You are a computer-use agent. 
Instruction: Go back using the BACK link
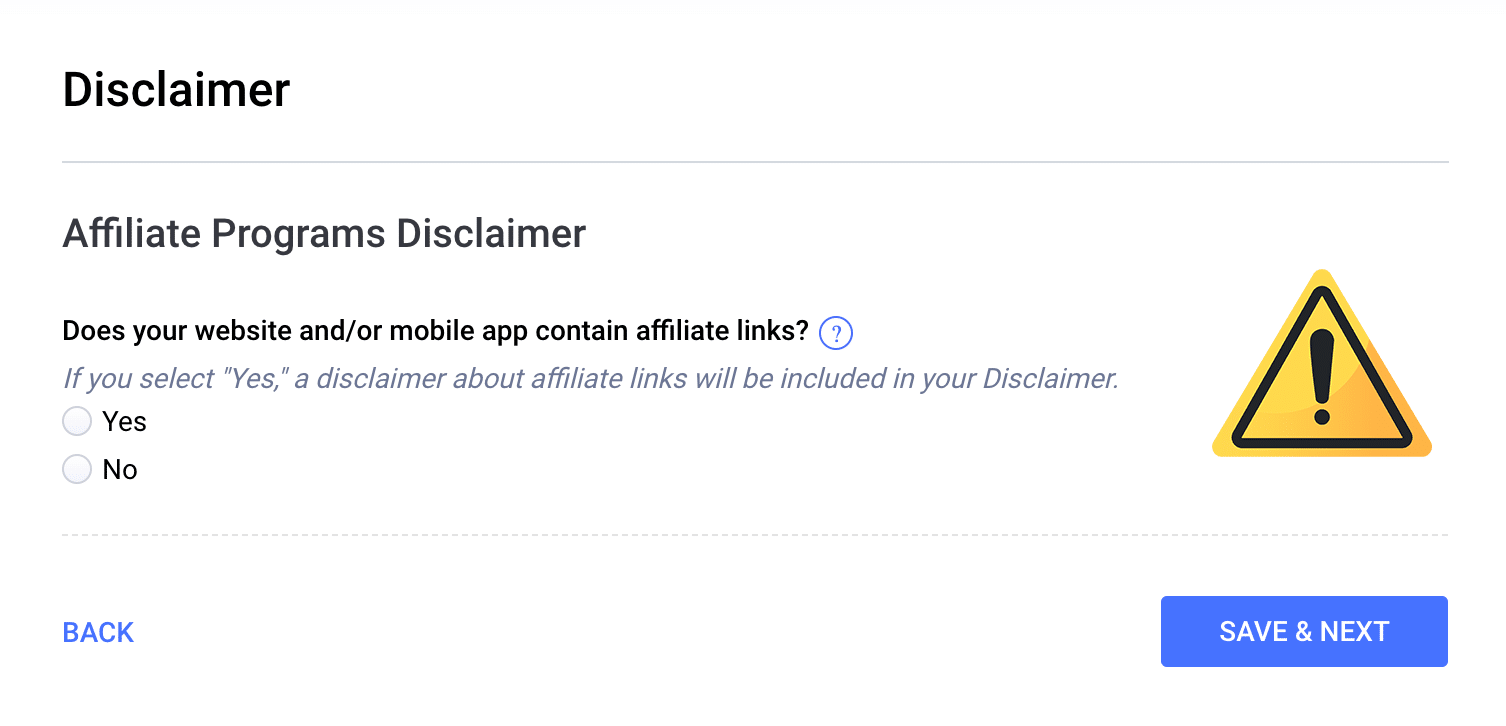[98, 632]
